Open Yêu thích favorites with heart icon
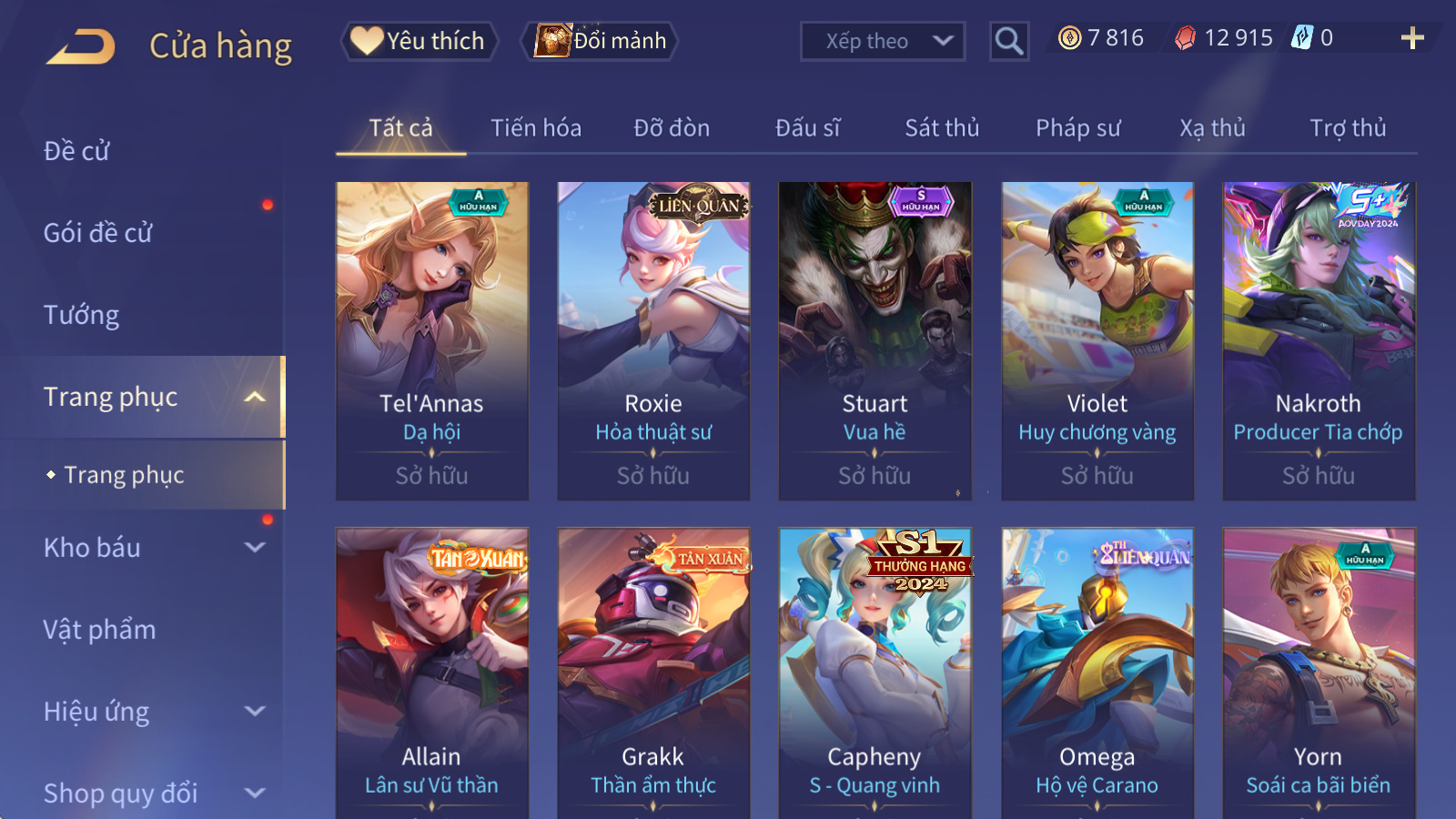The image size is (1456, 819). click(x=420, y=41)
